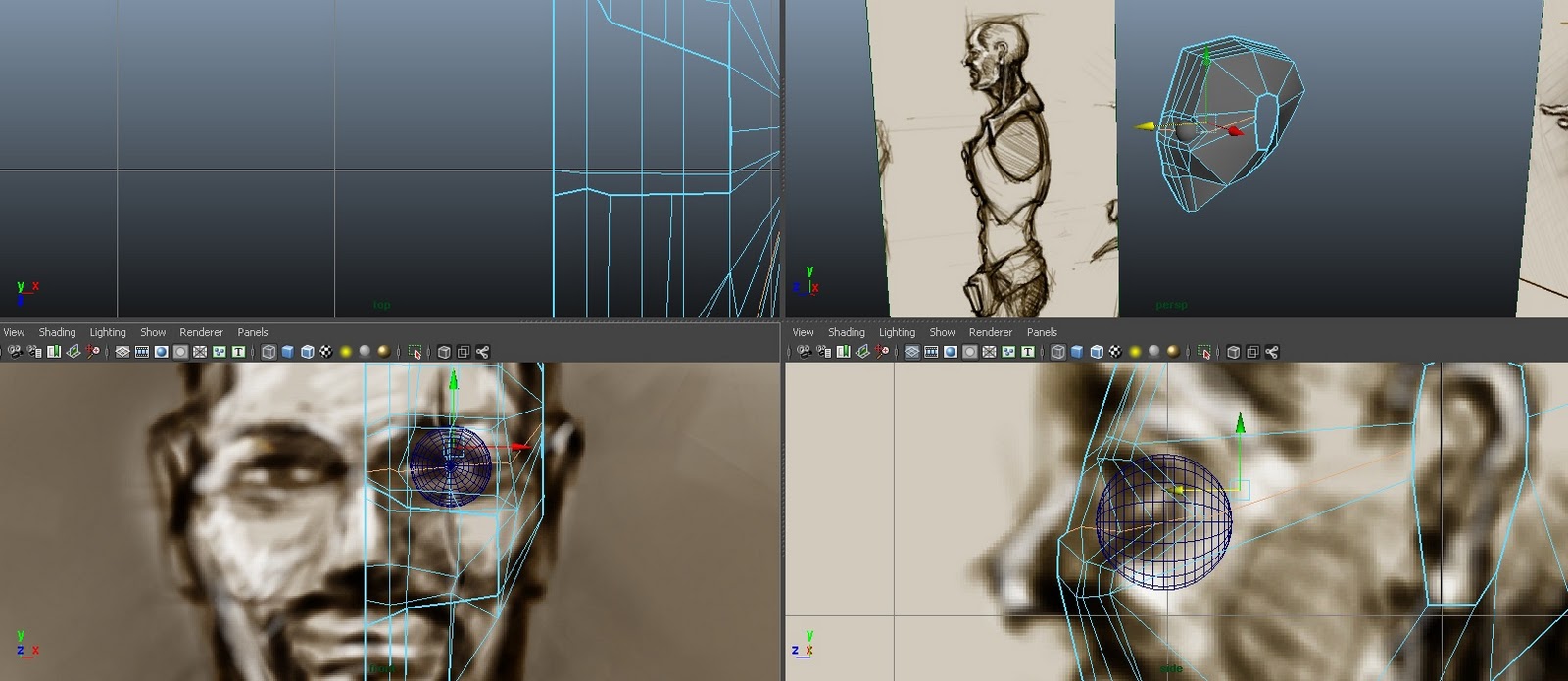
Task: Open camera attributes icon in front view panel
Action: (x=34, y=352)
